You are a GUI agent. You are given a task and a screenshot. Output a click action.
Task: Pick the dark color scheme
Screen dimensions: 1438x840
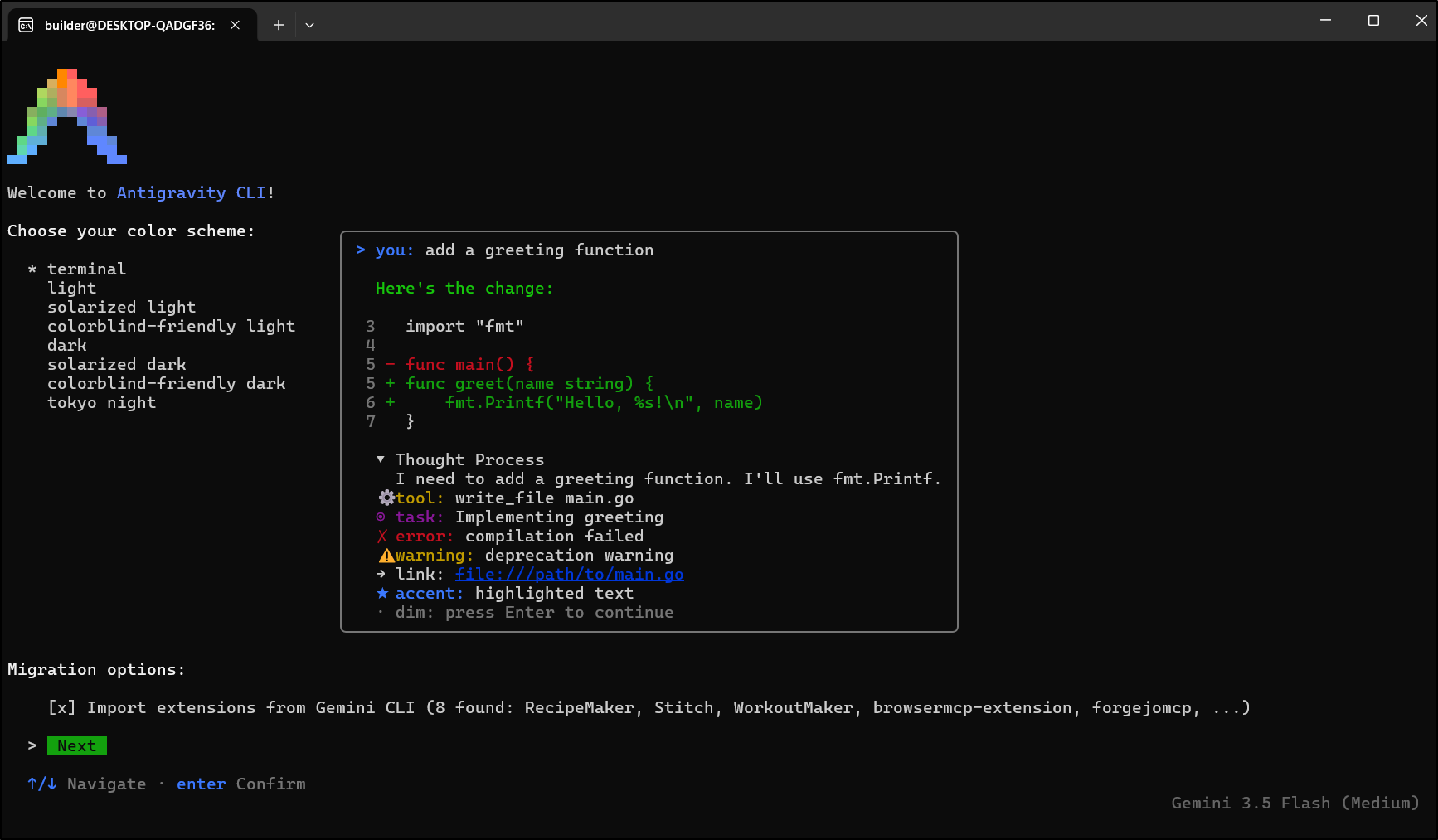pyautogui.click(x=66, y=345)
